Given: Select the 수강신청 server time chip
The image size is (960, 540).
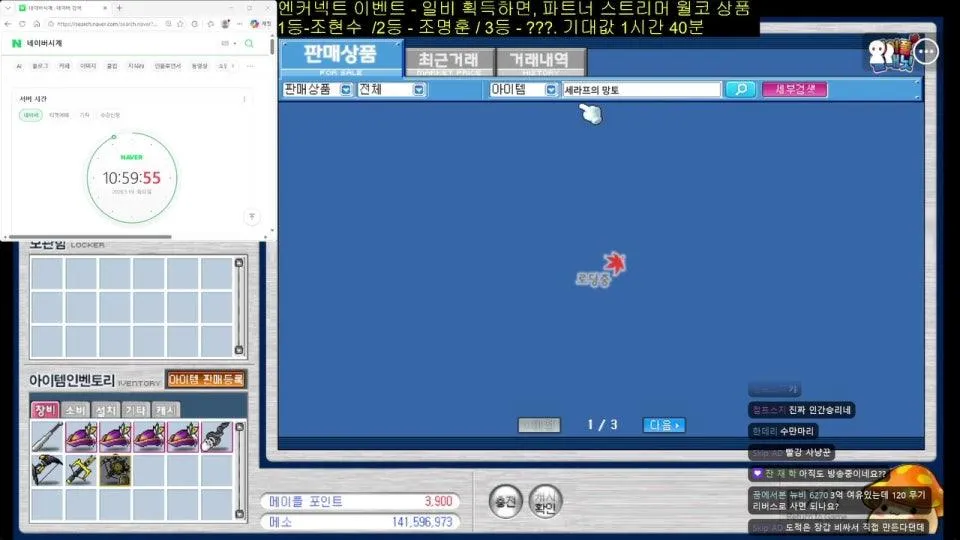Looking at the screenshot, I should (110, 115).
